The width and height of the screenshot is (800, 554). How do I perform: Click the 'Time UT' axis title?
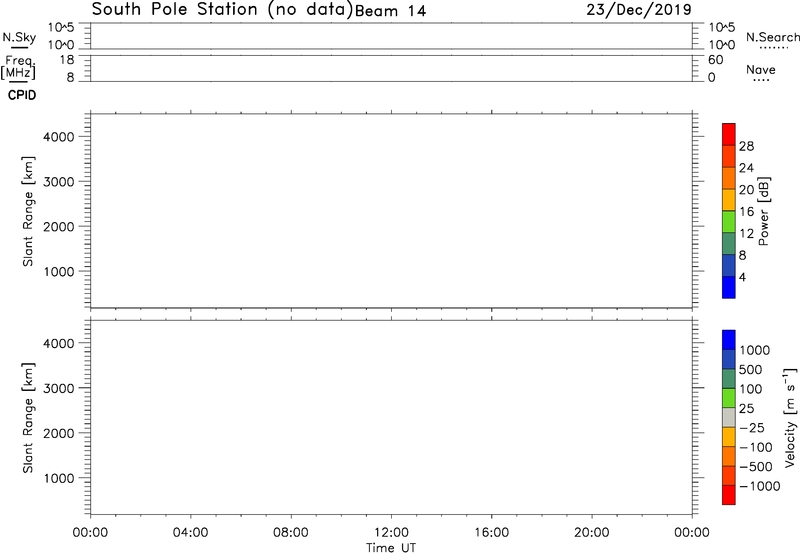[391, 548]
